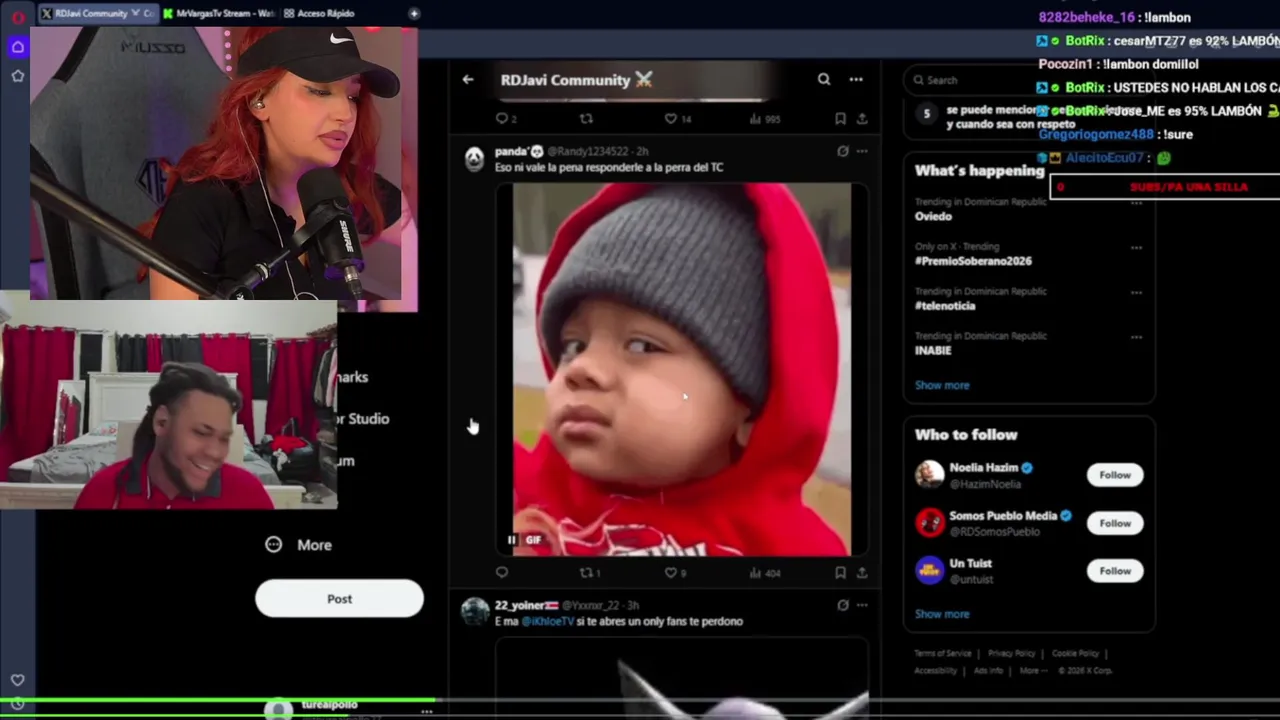Open the Accessibility footer link
Image resolution: width=1280 pixels, height=720 pixels.
tap(935, 670)
